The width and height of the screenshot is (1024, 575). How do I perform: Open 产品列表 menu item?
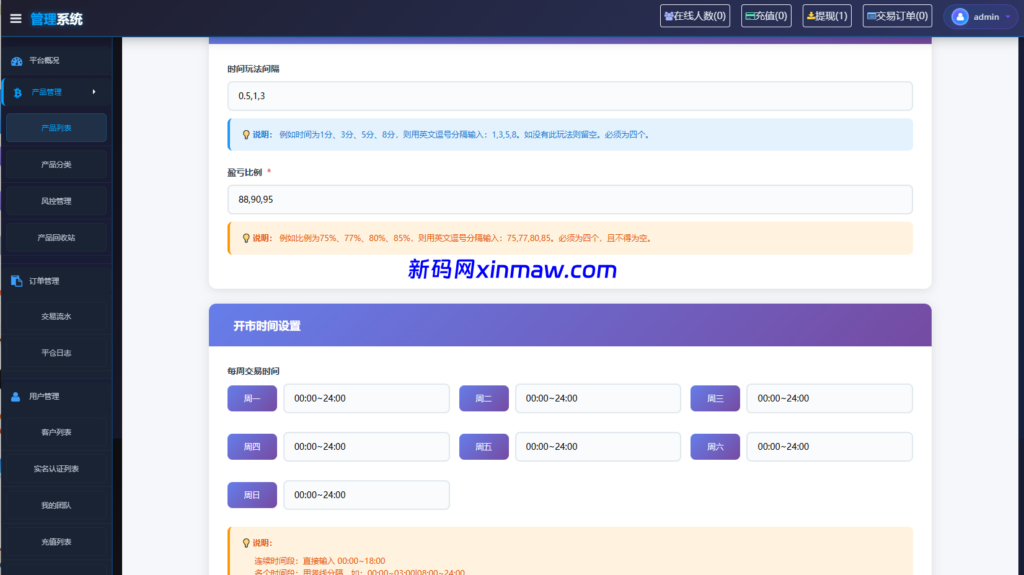tap(56, 128)
